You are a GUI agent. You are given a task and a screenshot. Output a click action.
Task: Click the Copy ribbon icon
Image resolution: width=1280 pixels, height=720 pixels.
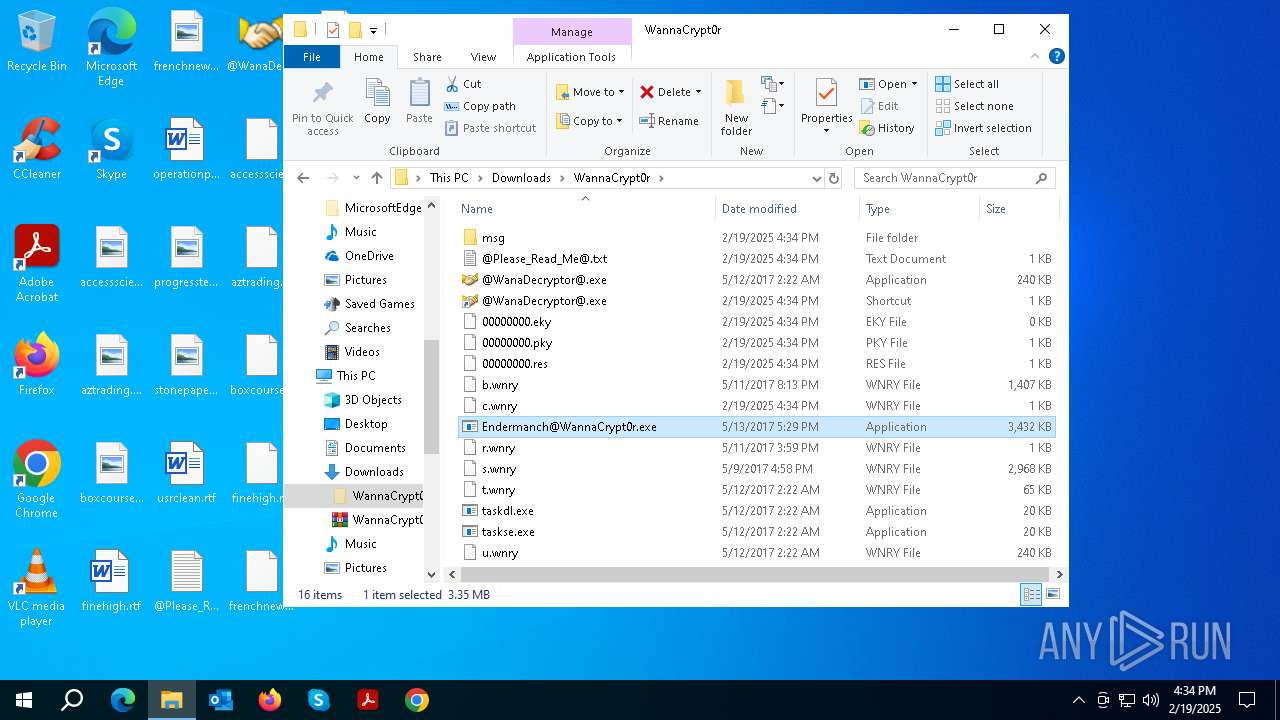tap(377, 102)
